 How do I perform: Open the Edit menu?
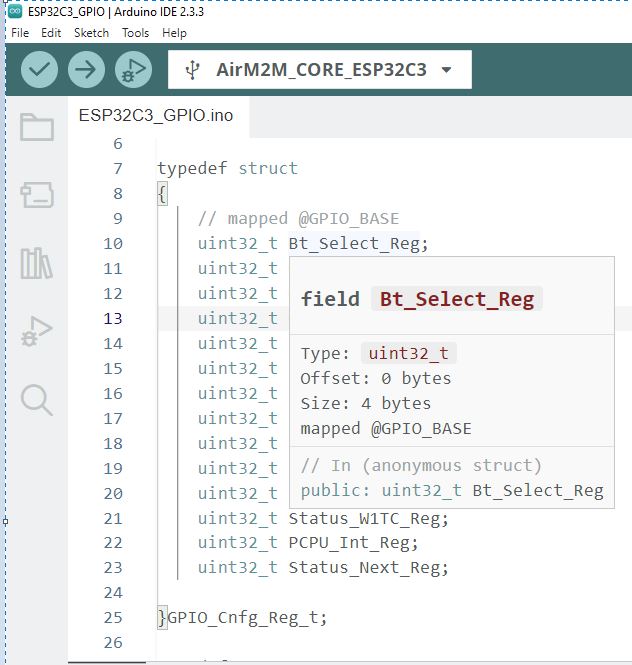51,33
